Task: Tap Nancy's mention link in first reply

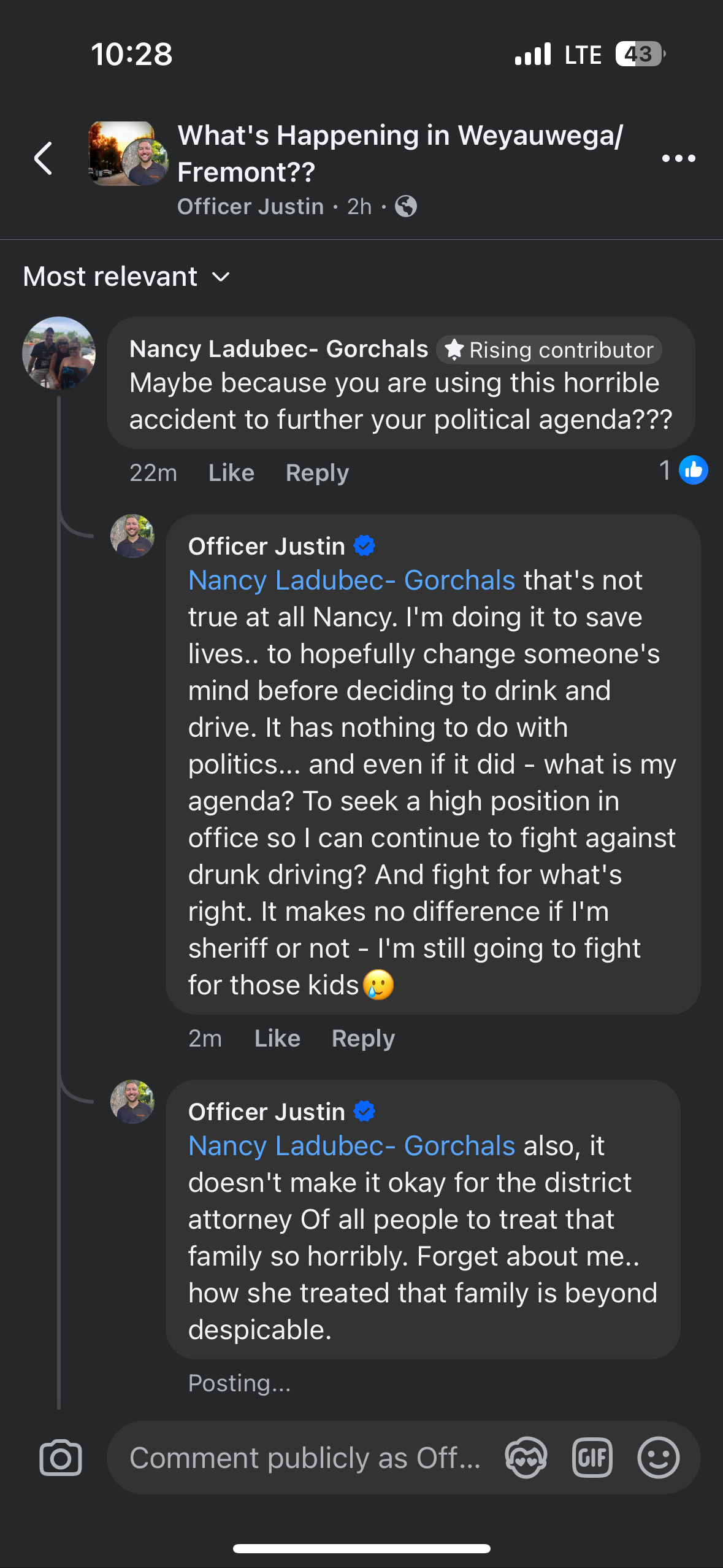Action: [351, 580]
